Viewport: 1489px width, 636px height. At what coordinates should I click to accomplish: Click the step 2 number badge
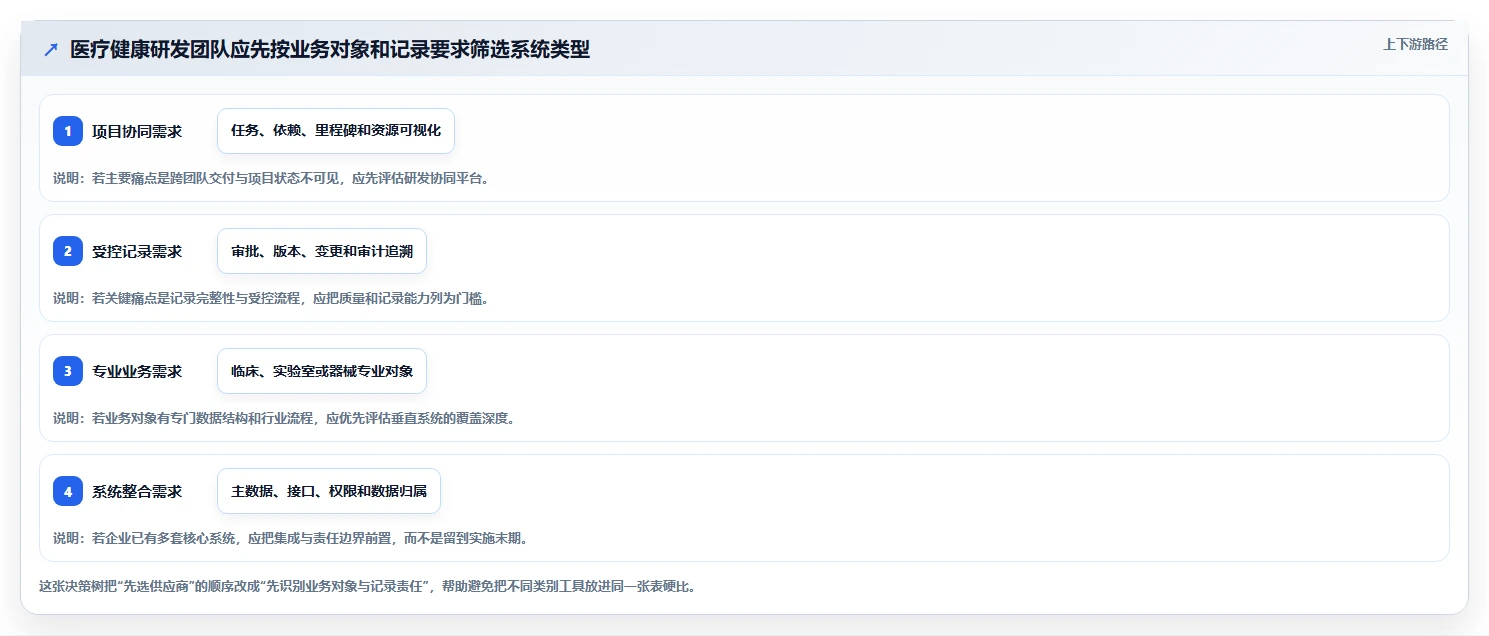68,251
